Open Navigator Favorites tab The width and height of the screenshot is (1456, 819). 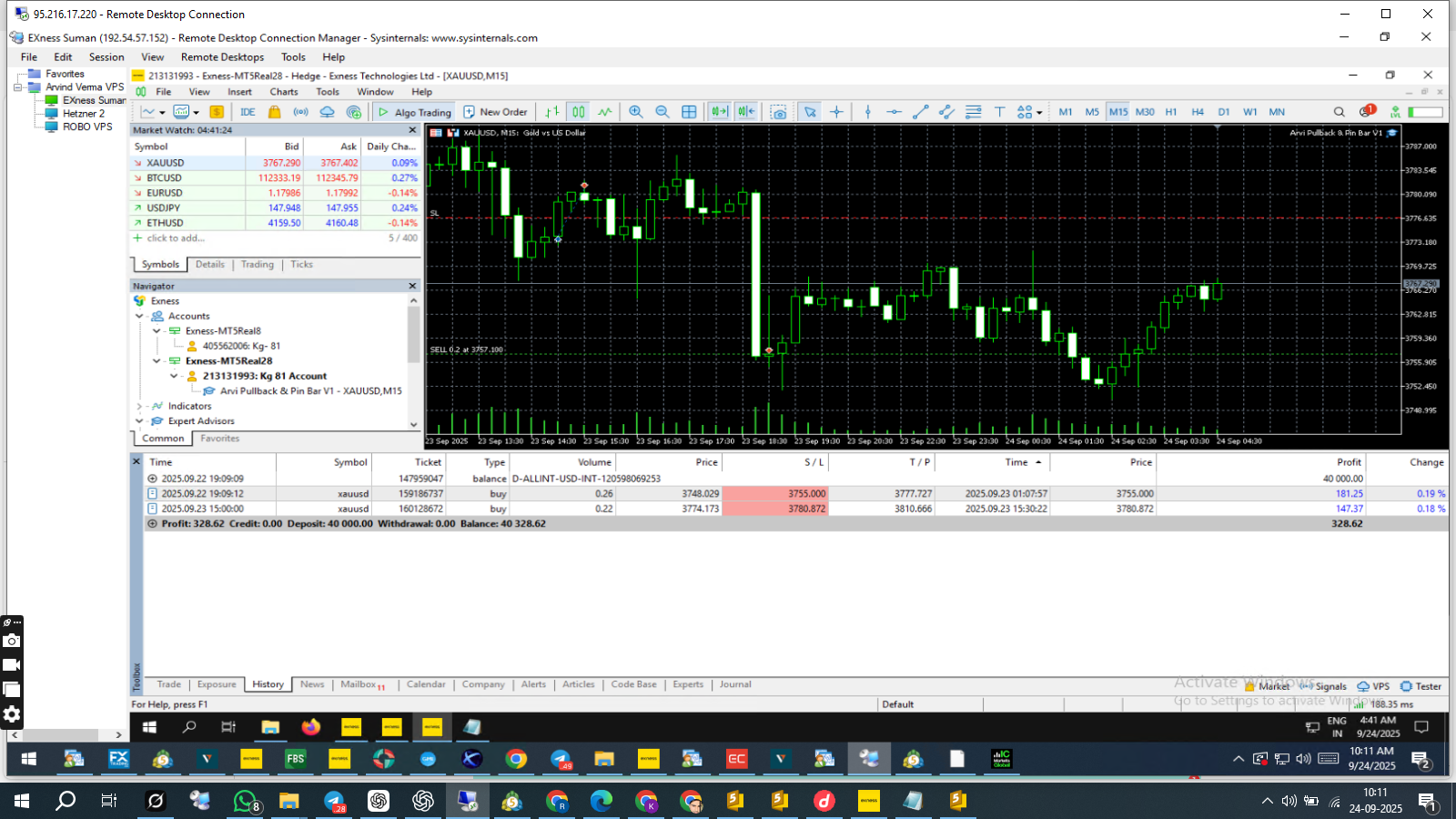click(x=220, y=439)
